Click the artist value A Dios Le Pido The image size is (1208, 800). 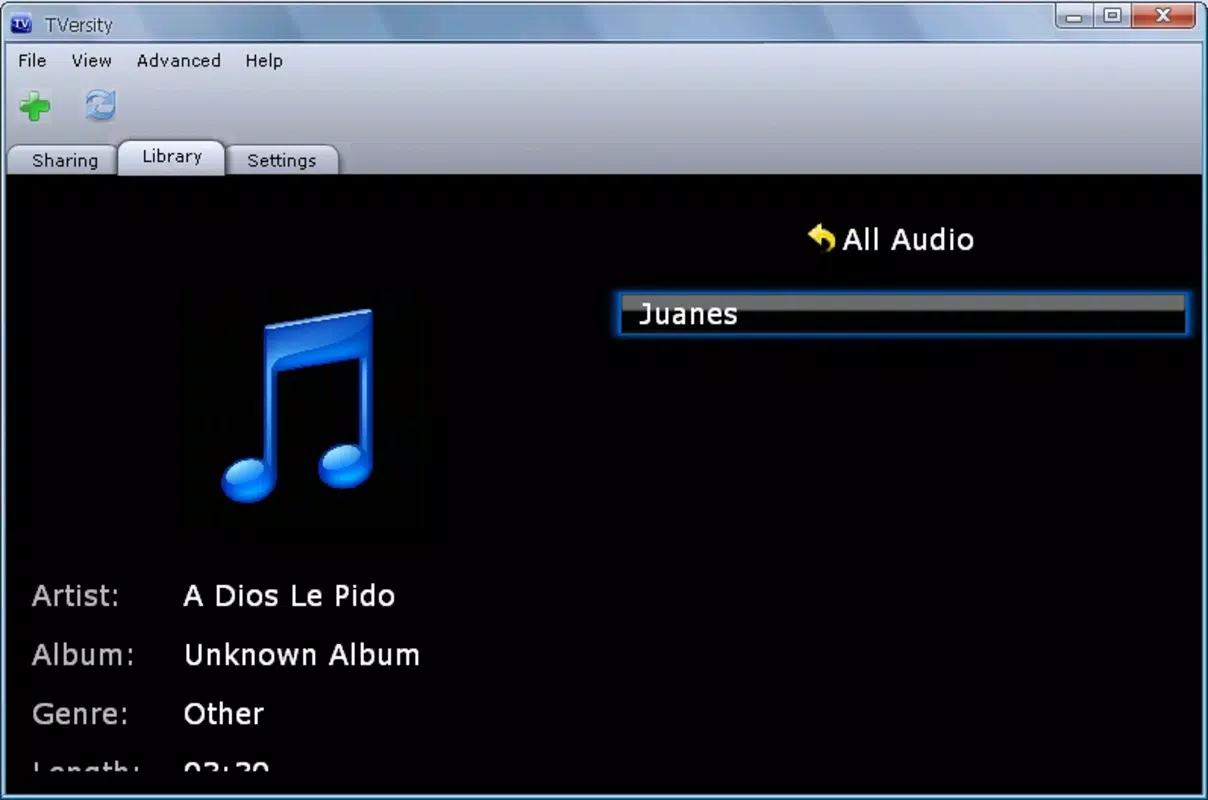coord(289,596)
